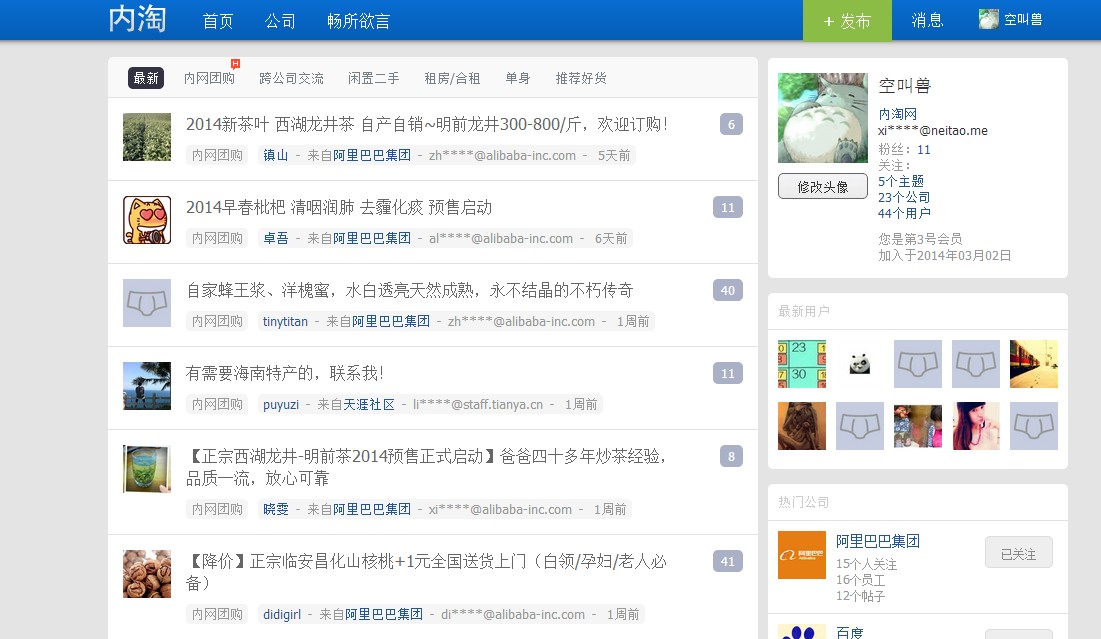Click the 内淘 site logo
The width and height of the screenshot is (1101, 639).
138,19
